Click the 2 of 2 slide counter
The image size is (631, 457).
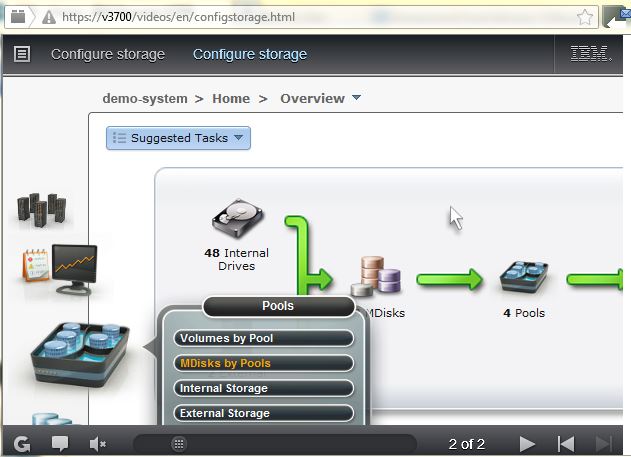pyautogui.click(x=467, y=444)
